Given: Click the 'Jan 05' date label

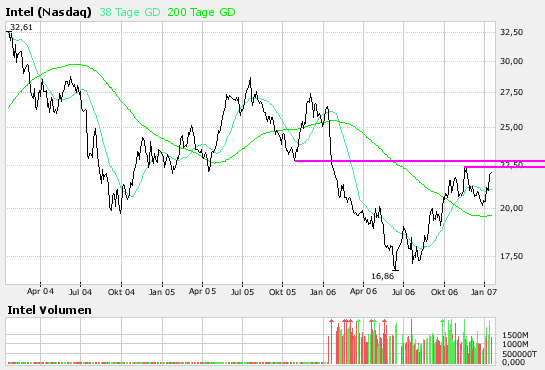Looking at the screenshot, I should [162, 292].
